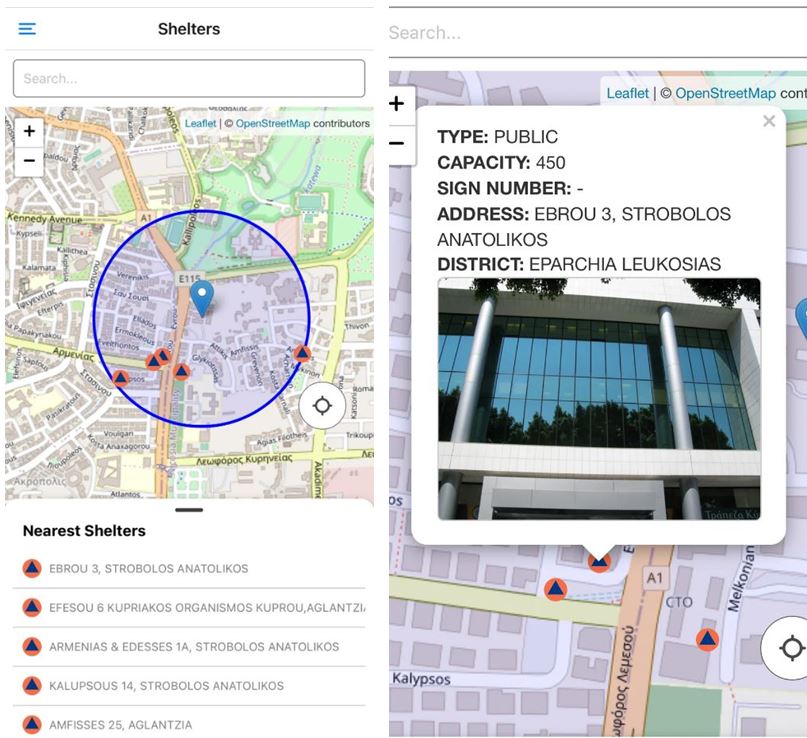Screen dimensions: 807x738
Task: Open the hamburger menu on Shelters screen
Action: point(27,29)
